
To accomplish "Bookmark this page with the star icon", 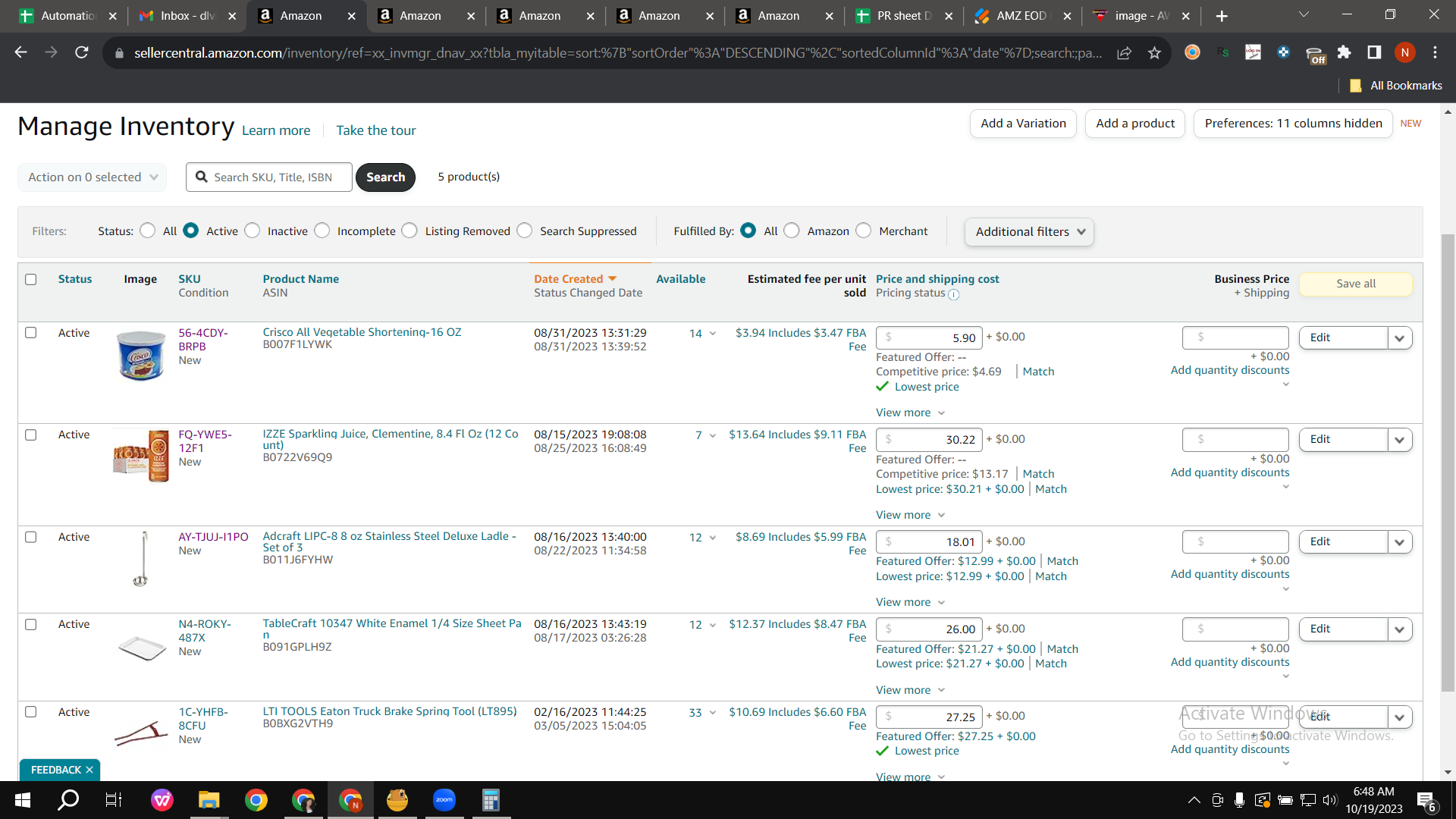I will 1154,52.
